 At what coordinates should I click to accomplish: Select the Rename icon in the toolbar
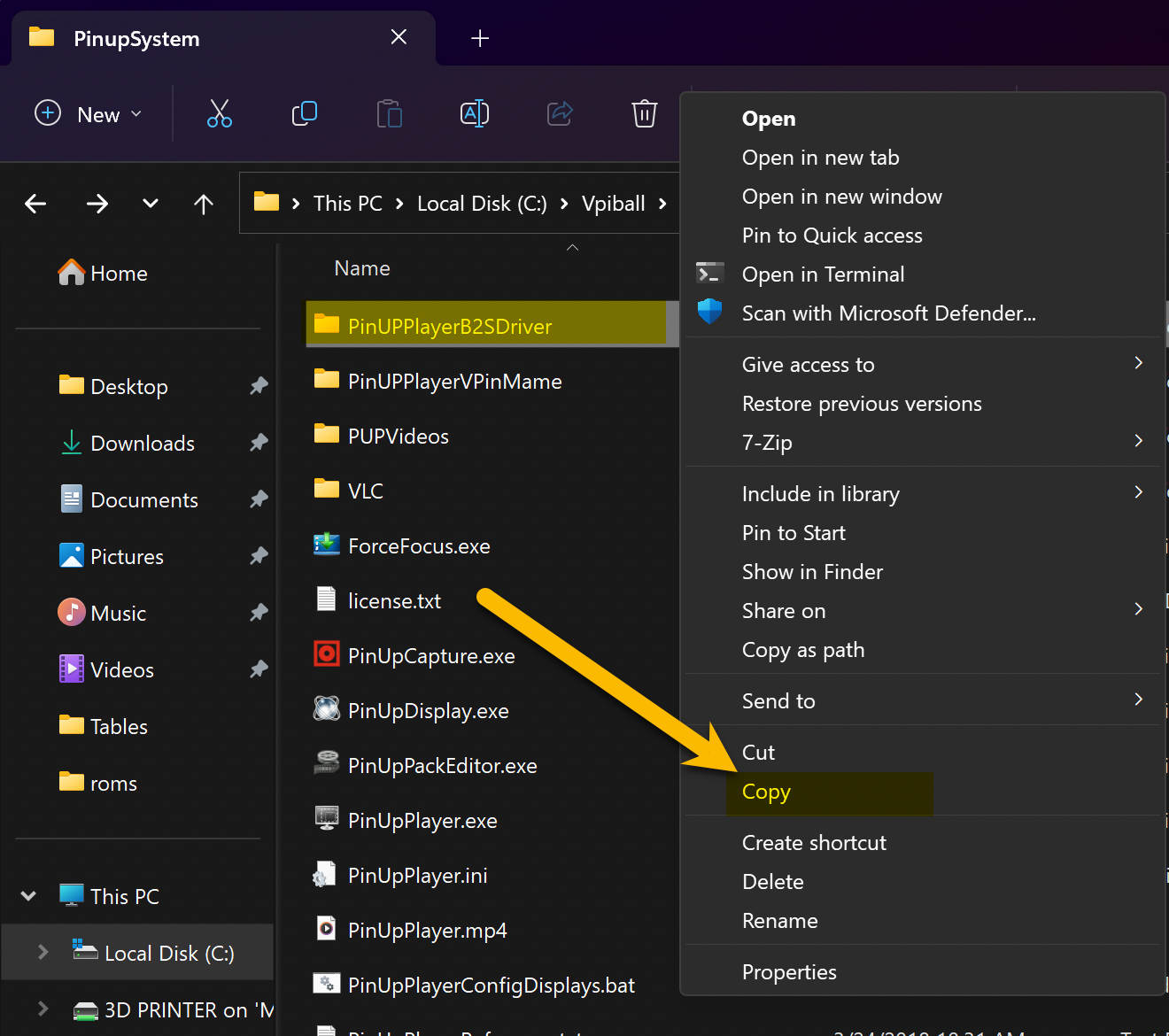pos(474,113)
